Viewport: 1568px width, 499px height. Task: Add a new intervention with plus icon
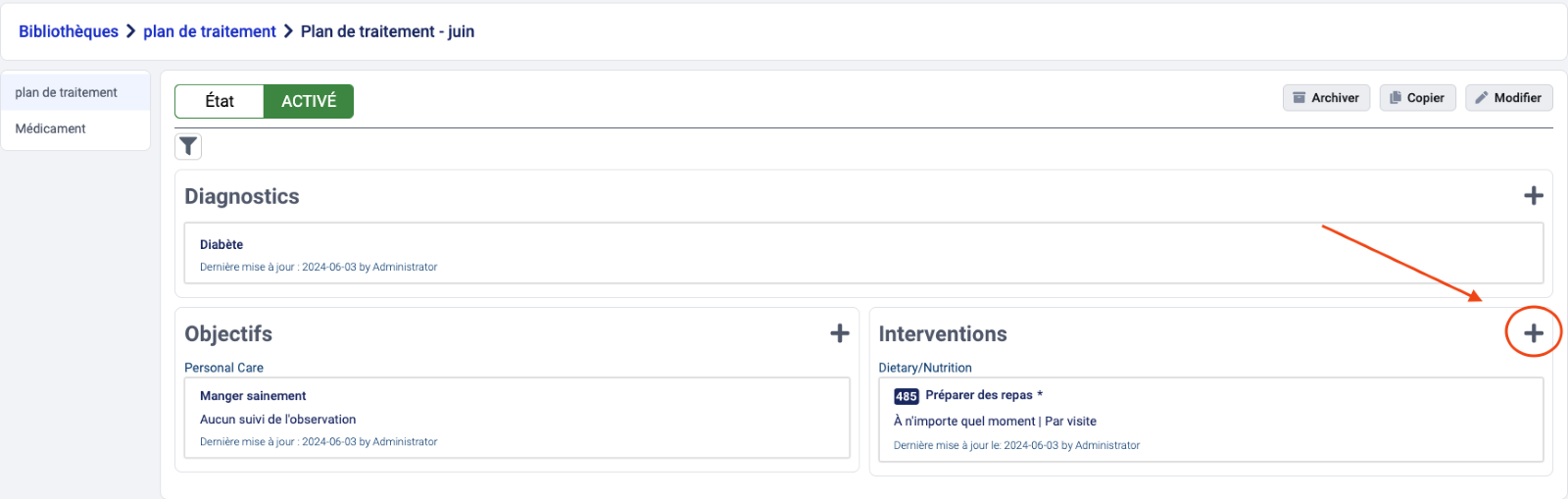point(1534,333)
